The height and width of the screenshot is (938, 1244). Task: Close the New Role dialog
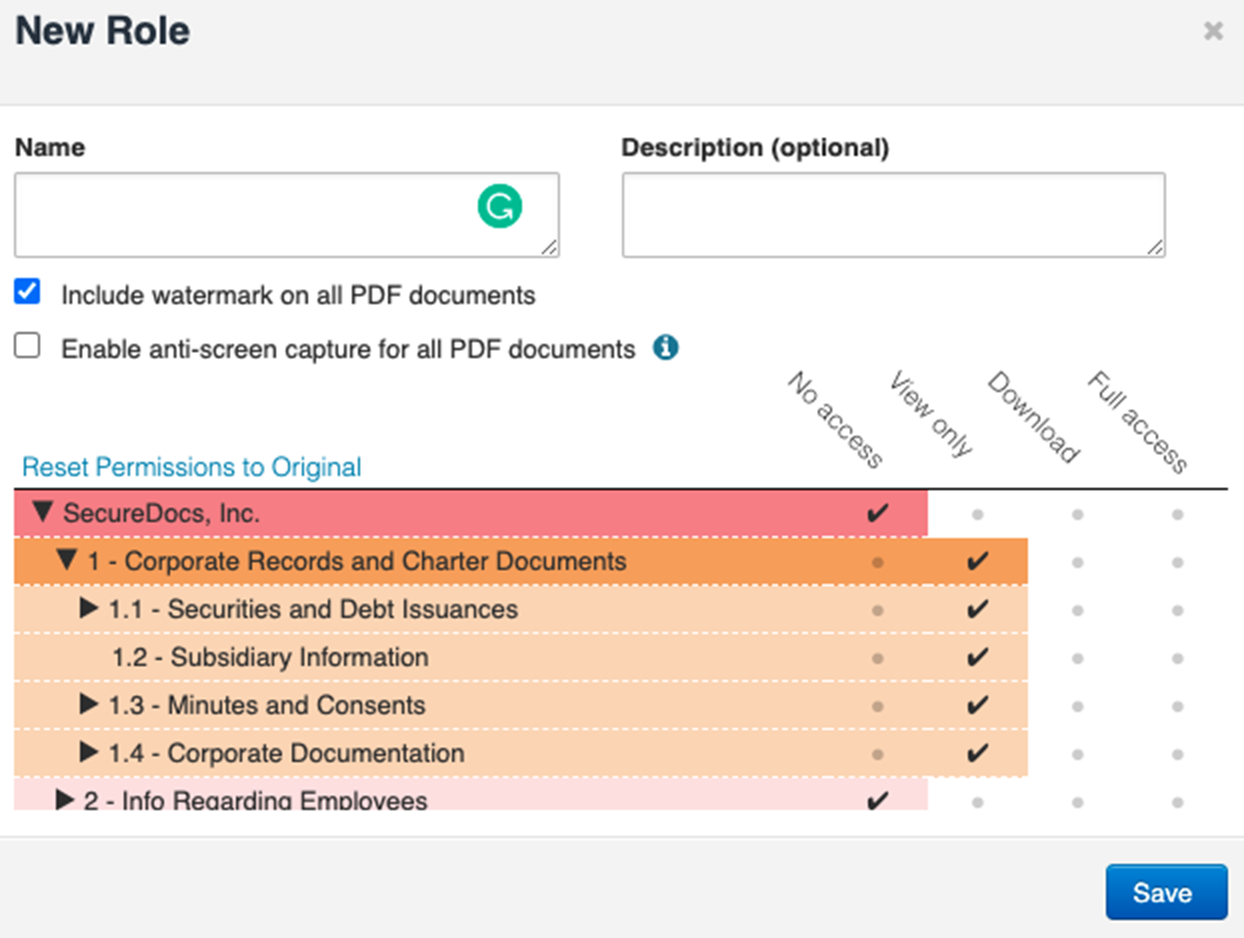coord(1213,32)
